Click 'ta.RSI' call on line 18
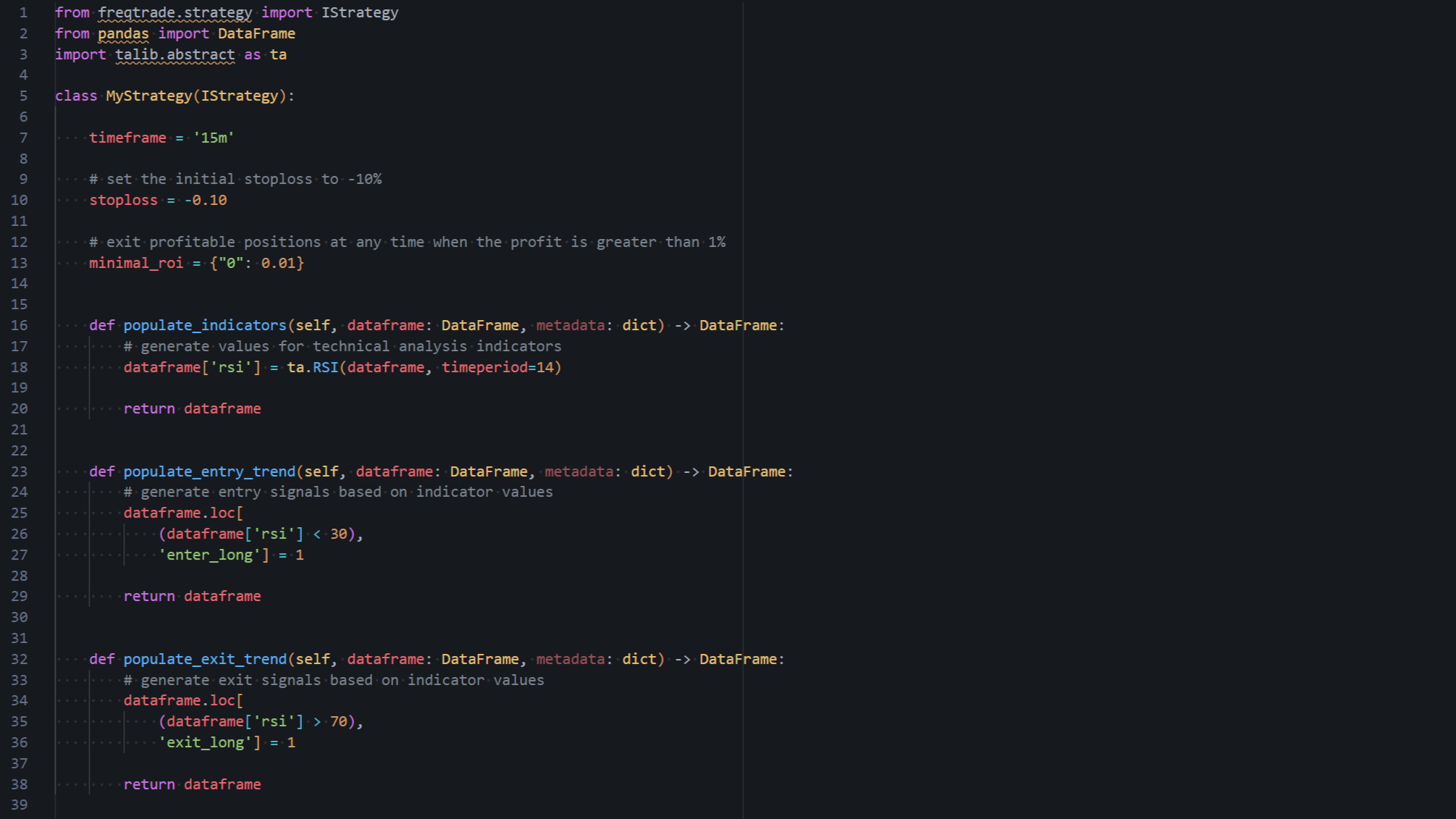 click(313, 367)
